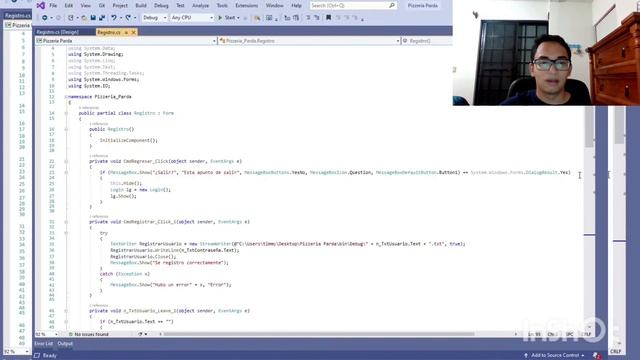
Task: Open the View menu
Action: coord(85,5)
